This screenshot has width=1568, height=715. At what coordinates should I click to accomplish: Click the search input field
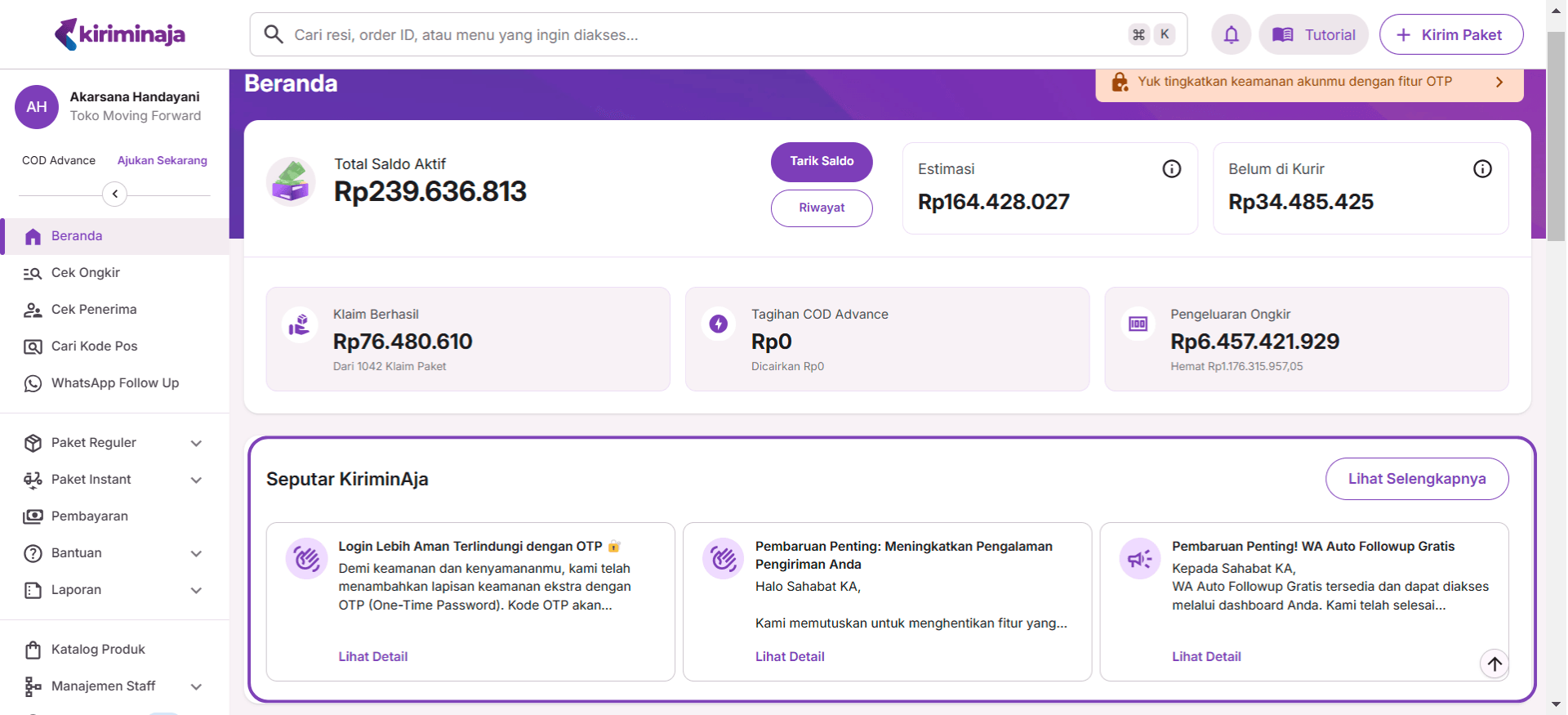click(x=702, y=34)
